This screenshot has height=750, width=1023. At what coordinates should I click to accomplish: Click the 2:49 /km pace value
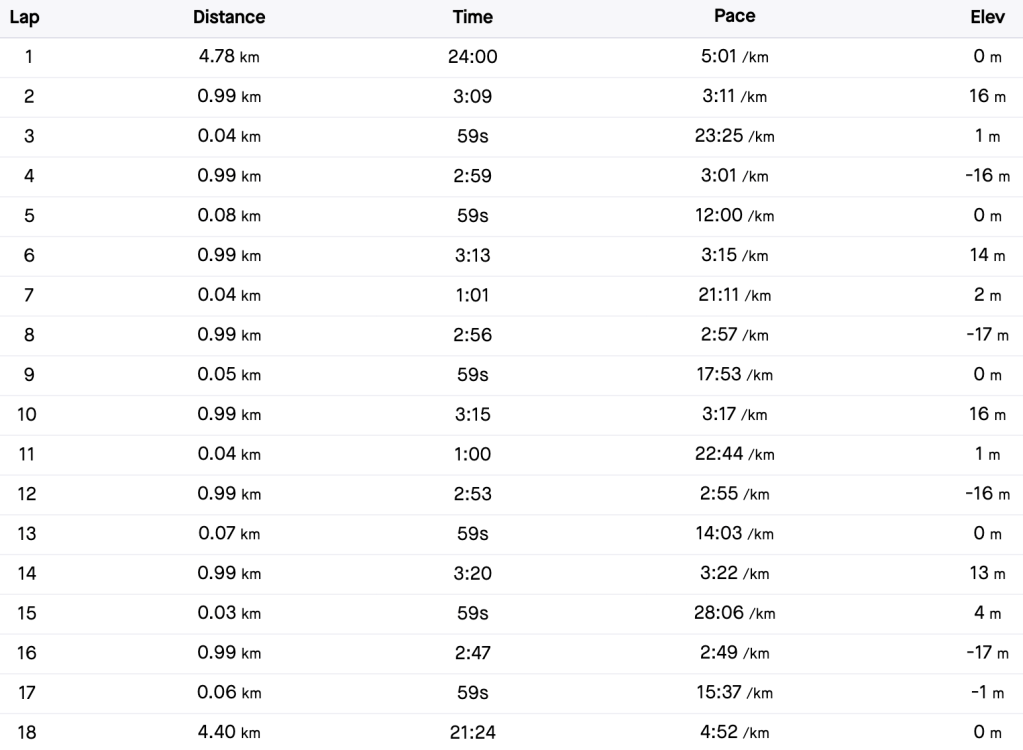[x=735, y=653]
